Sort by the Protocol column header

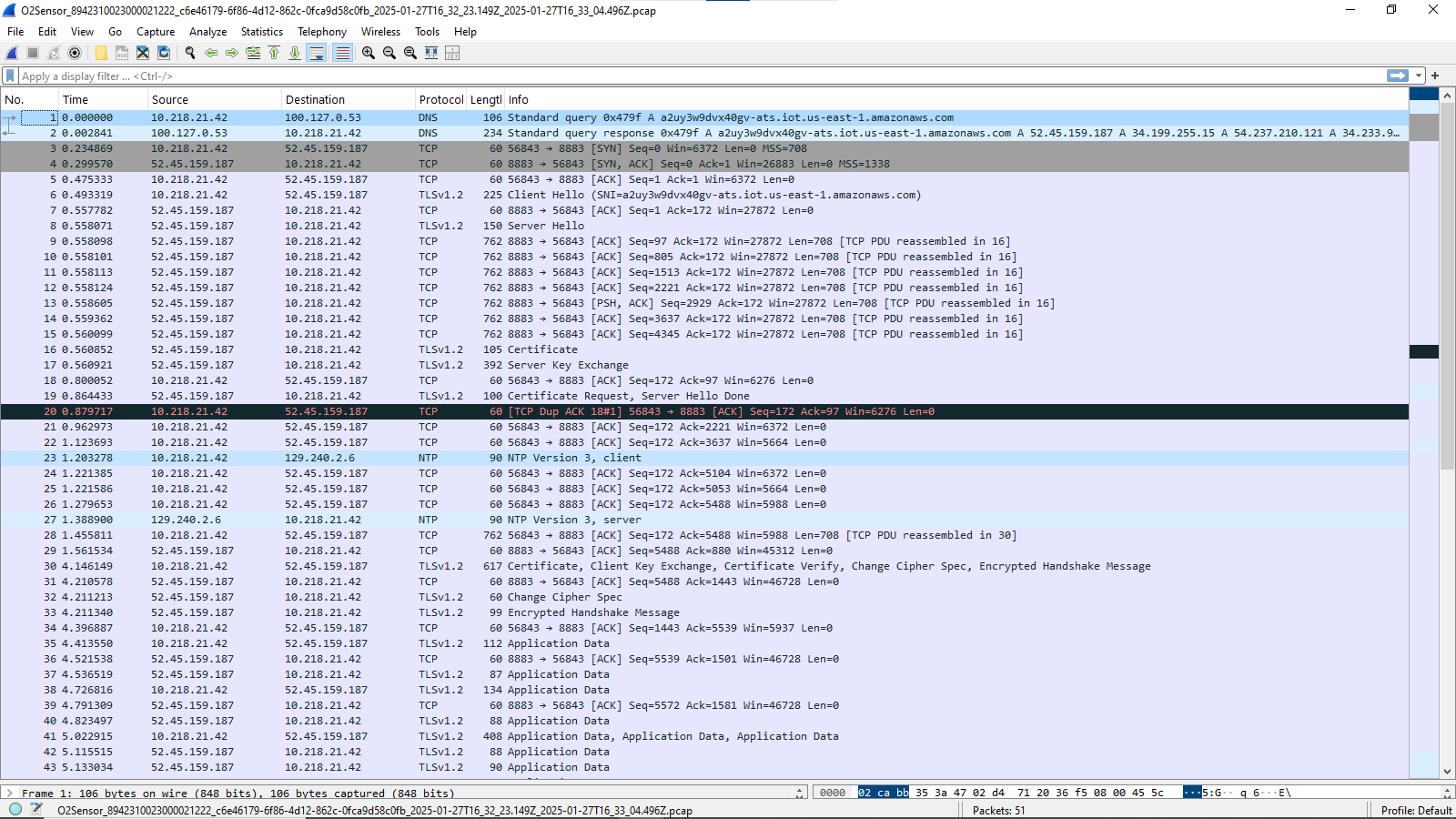pyautogui.click(x=441, y=100)
